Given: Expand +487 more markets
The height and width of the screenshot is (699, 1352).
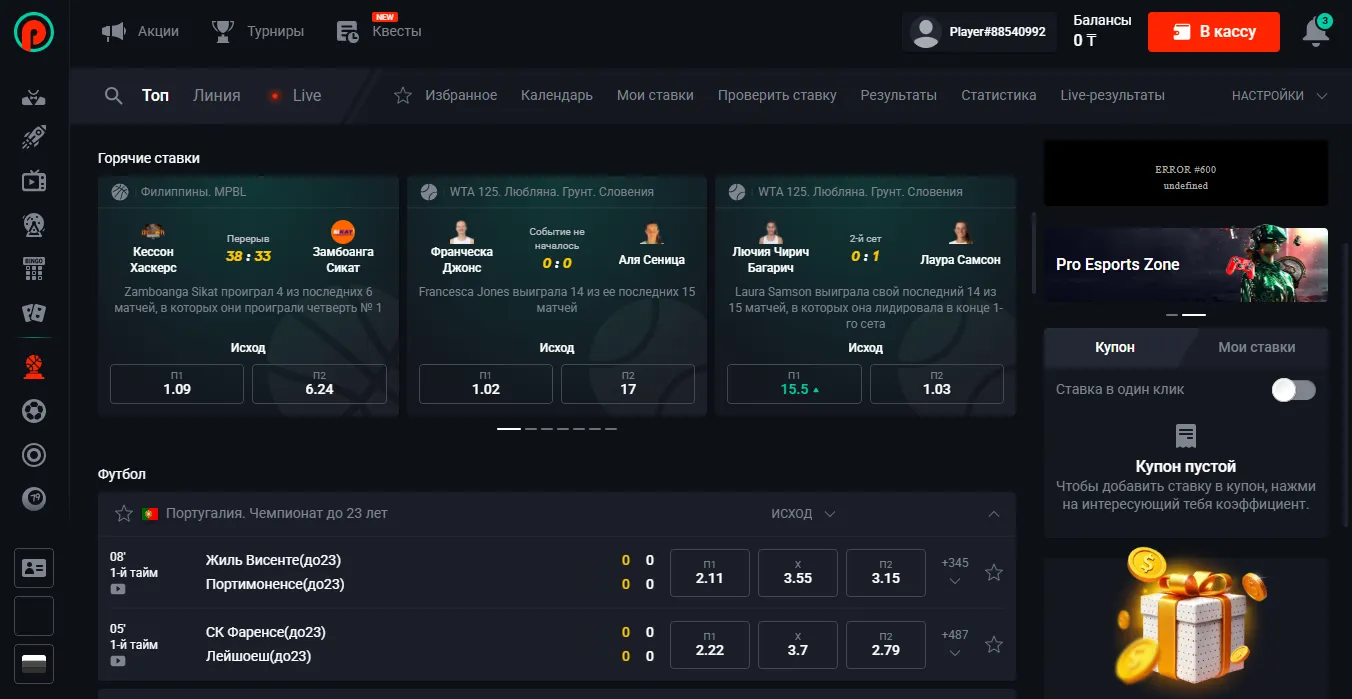Looking at the screenshot, I should click(x=955, y=644).
